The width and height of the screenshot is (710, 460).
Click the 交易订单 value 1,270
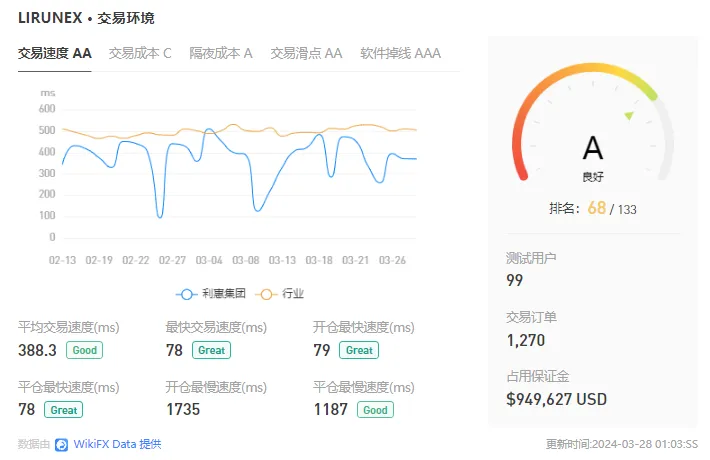coord(526,340)
